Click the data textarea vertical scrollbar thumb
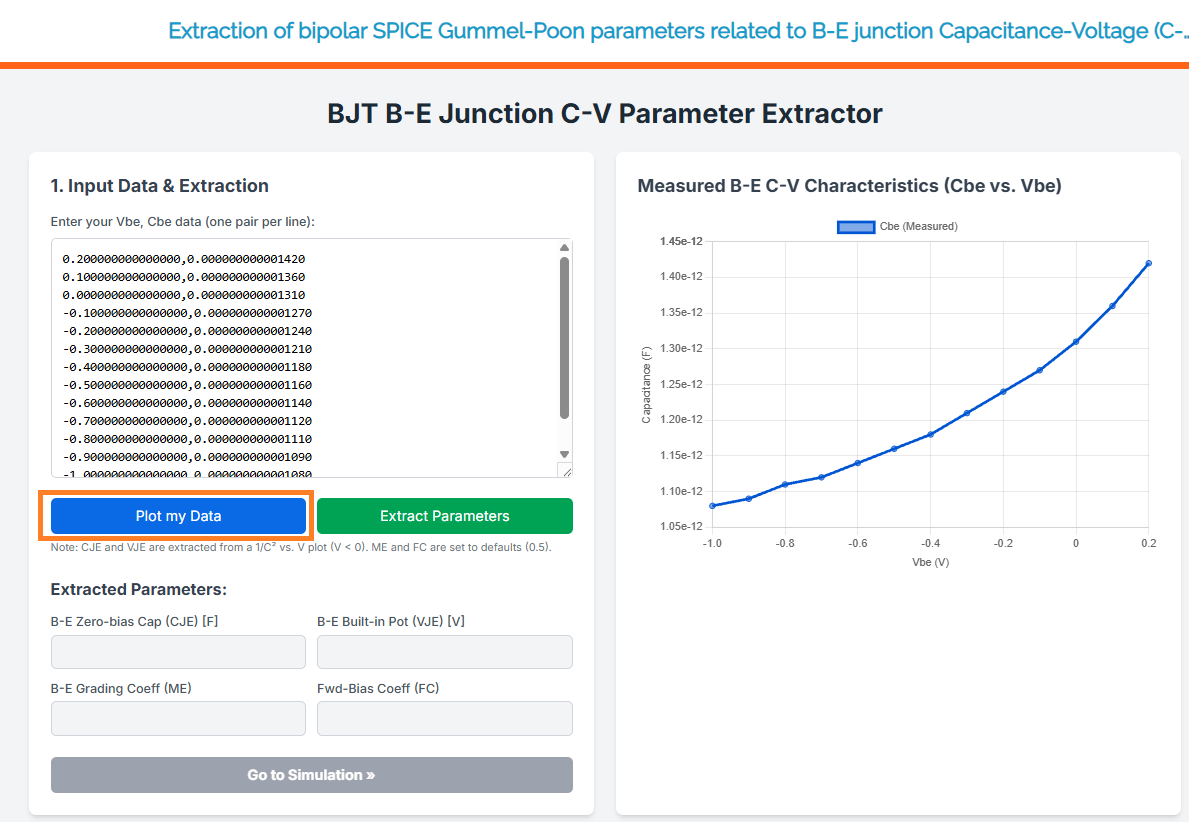Screen dimensions: 1189x822 tap(564, 336)
